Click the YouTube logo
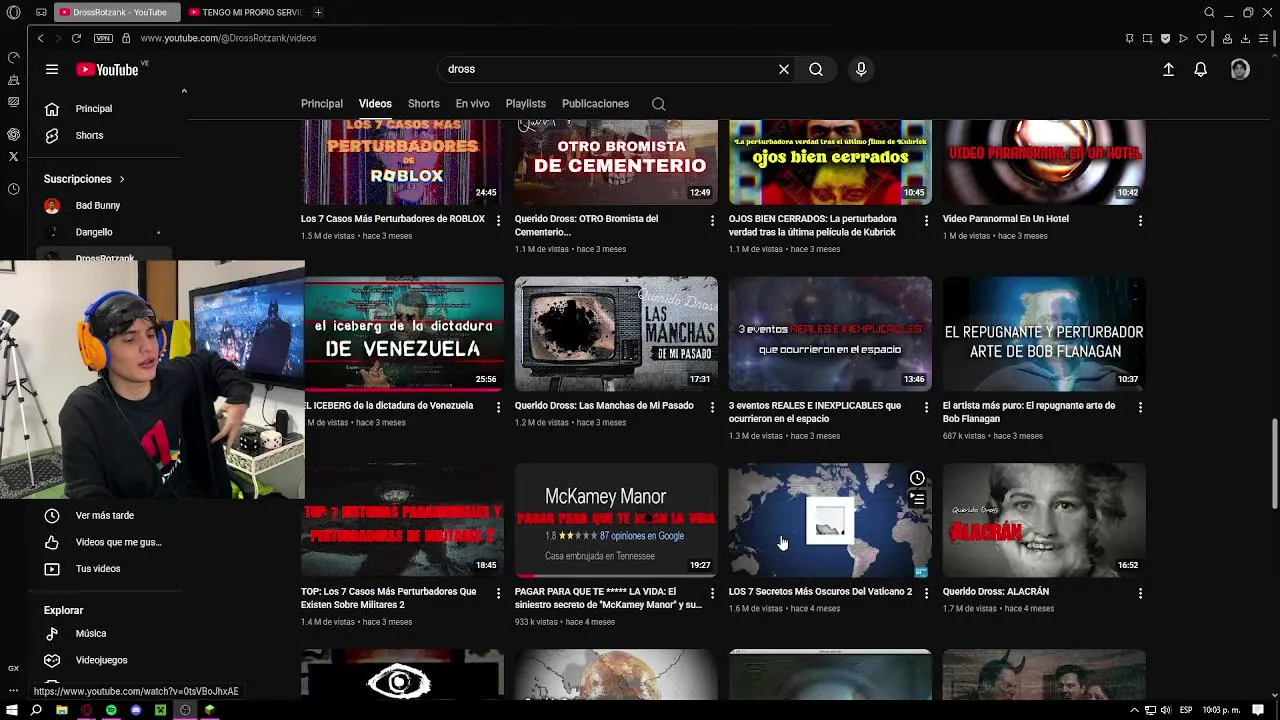The height and width of the screenshot is (720, 1280). 108,69
